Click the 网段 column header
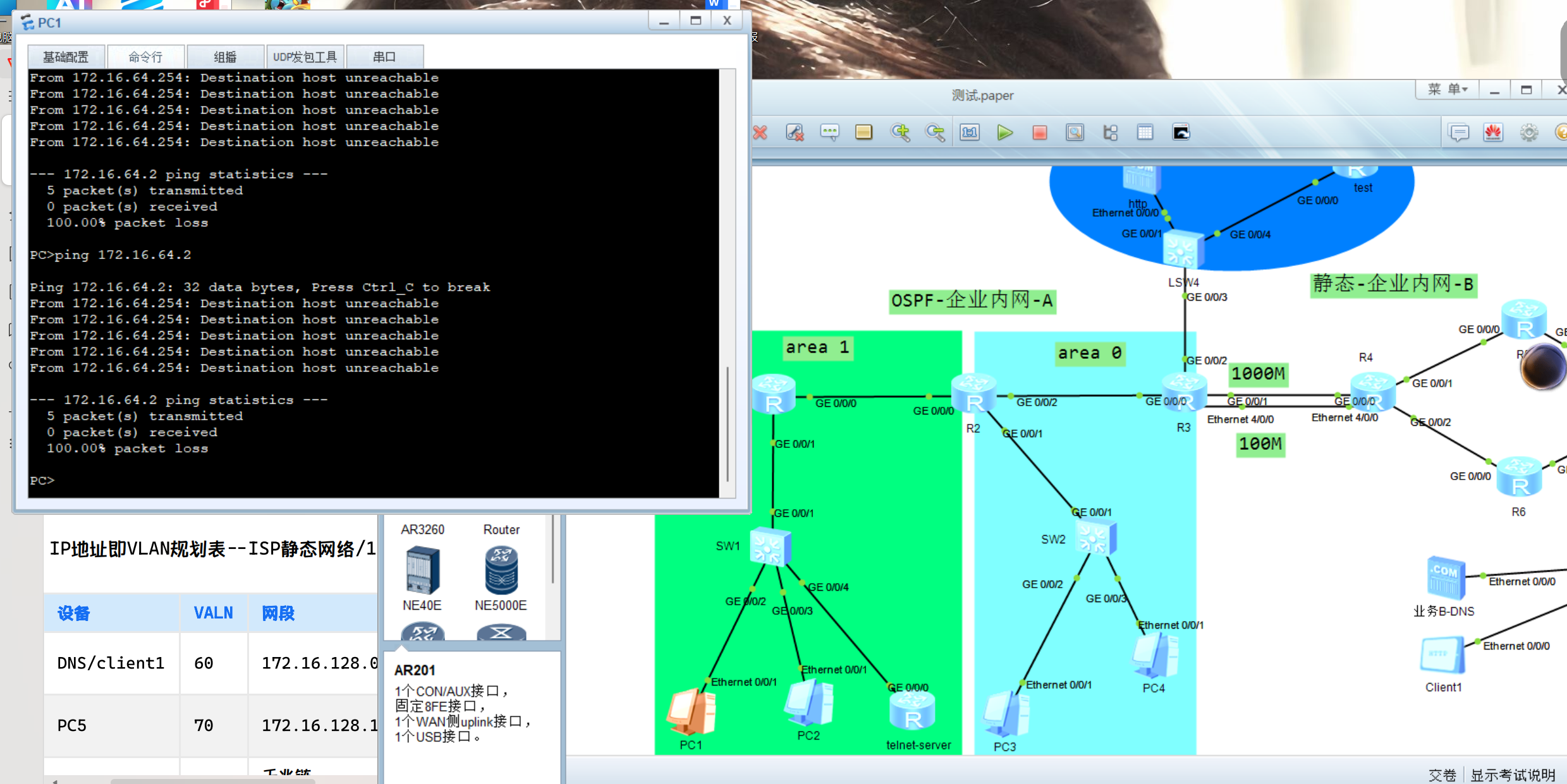1567x784 pixels. tap(278, 613)
